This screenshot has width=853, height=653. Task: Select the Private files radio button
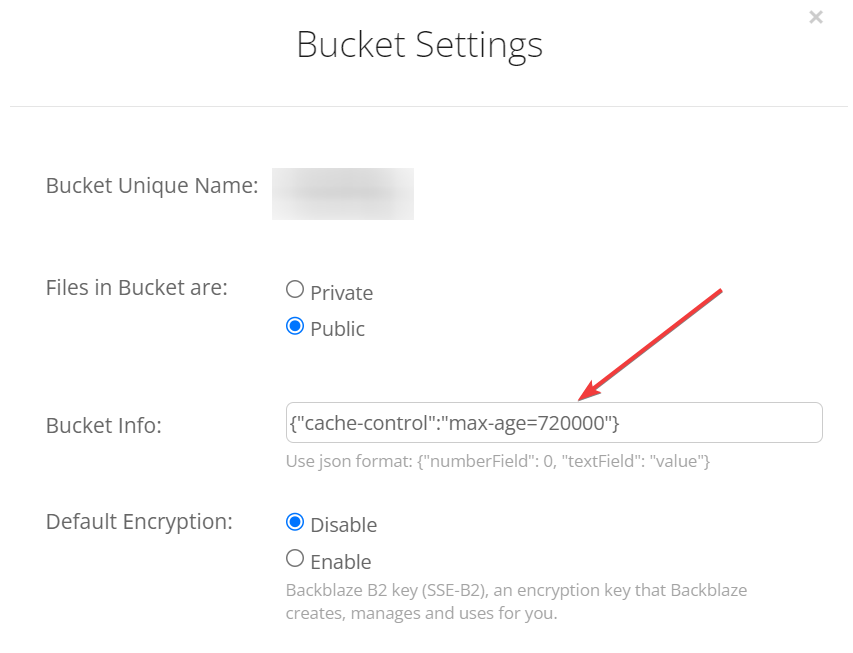click(x=295, y=290)
